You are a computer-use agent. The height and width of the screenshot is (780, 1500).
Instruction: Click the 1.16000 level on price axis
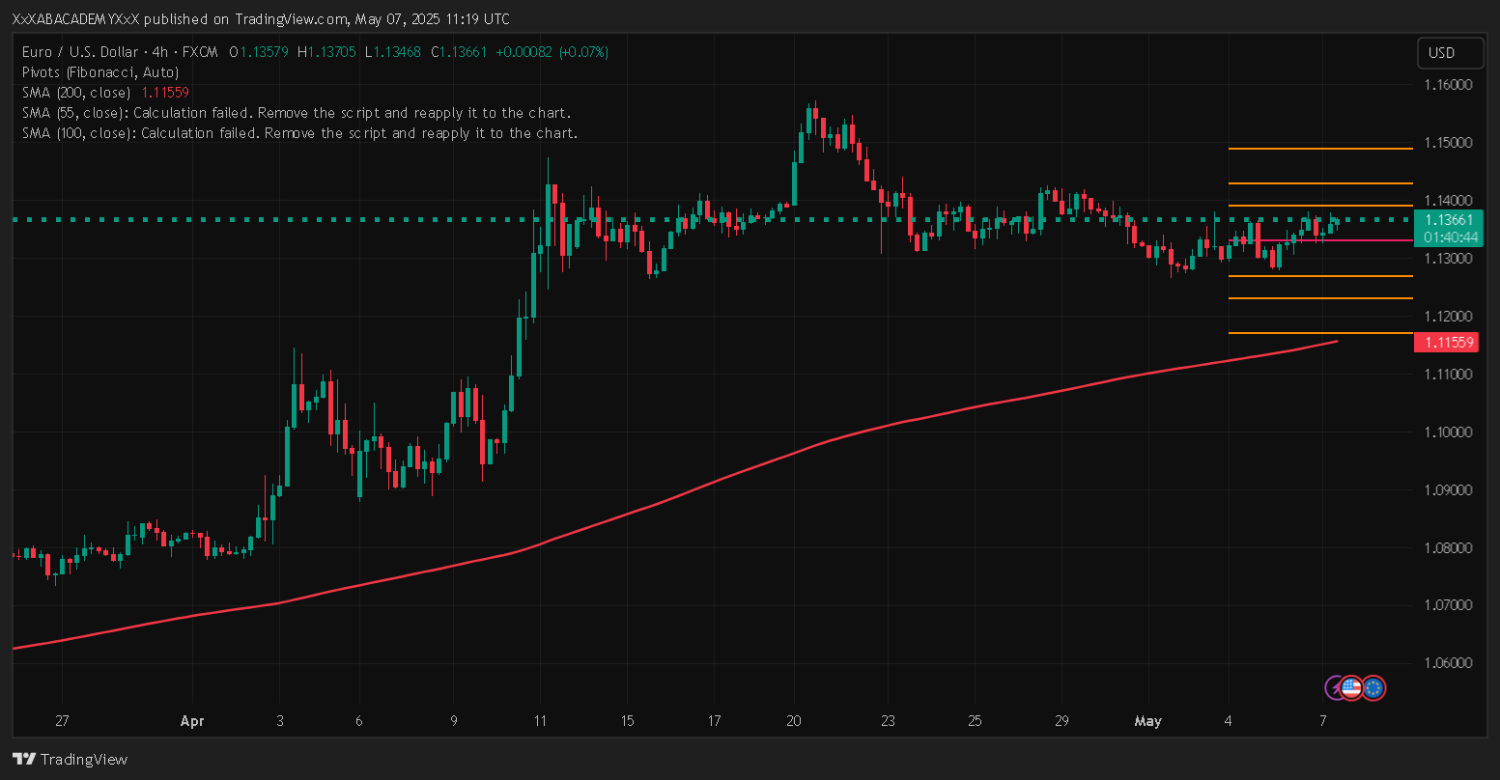(x=1447, y=85)
